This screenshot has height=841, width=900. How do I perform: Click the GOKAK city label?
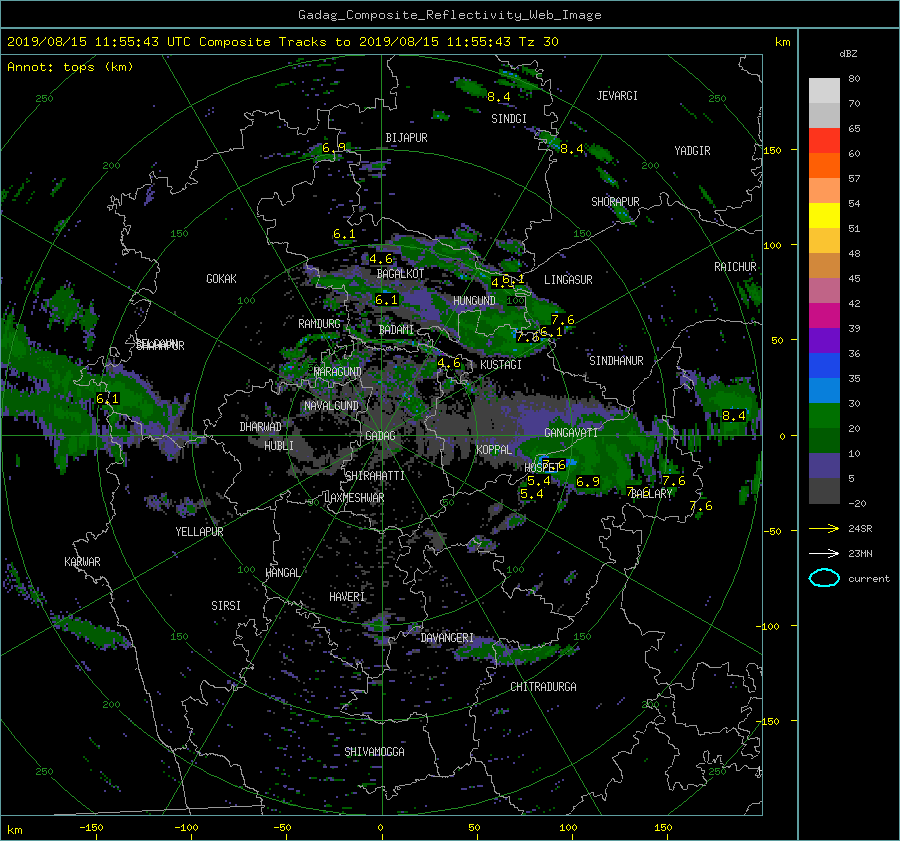(x=221, y=279)
